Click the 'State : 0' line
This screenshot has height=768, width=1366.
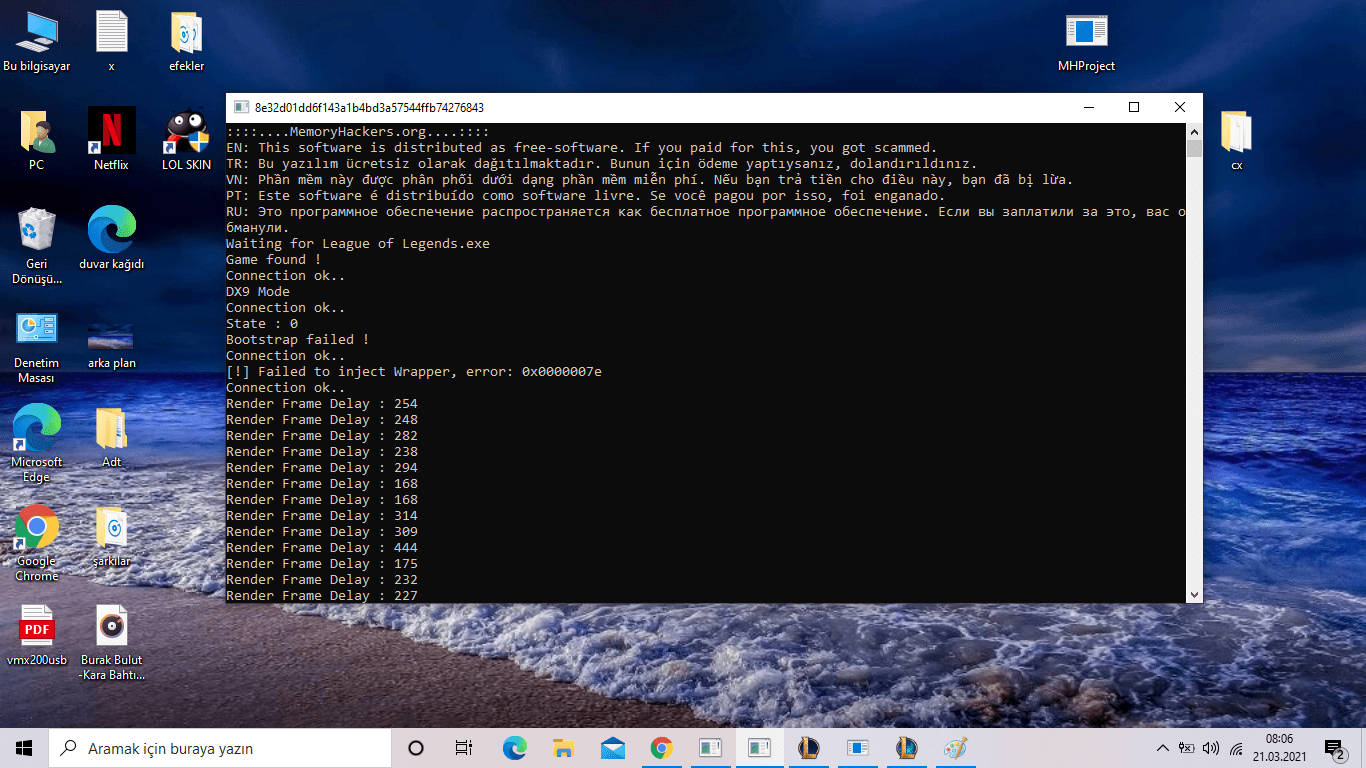click(x=262, y=324)
